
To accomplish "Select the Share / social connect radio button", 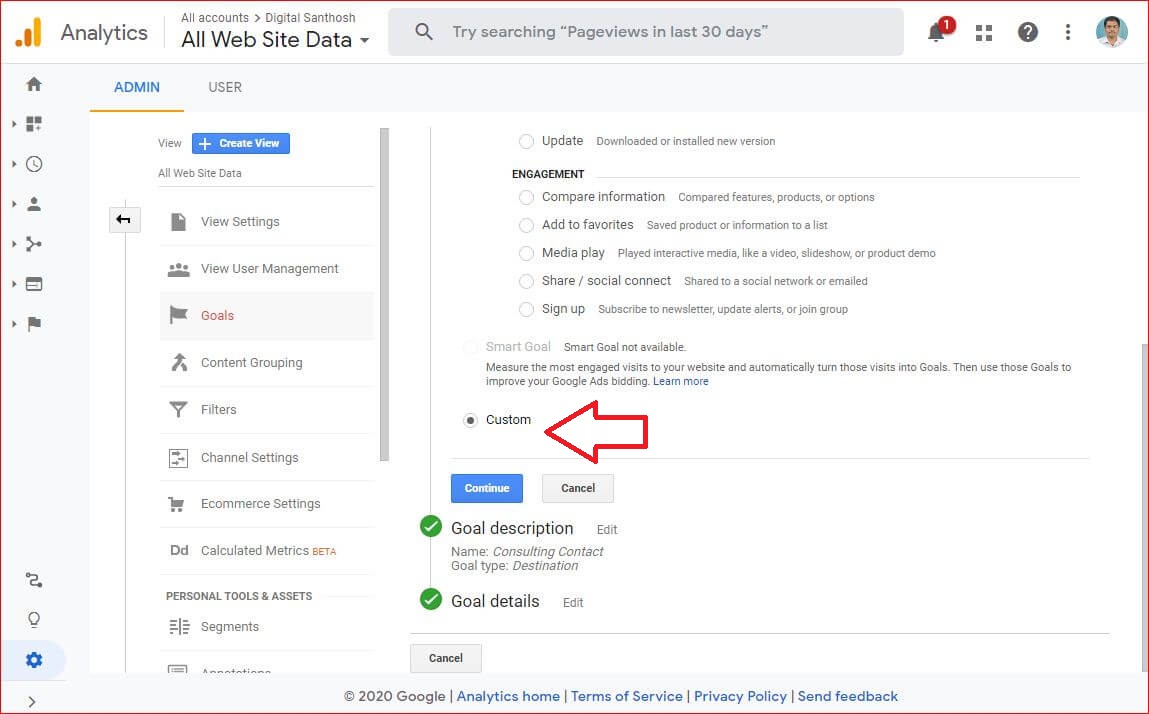I will point(526,281).
